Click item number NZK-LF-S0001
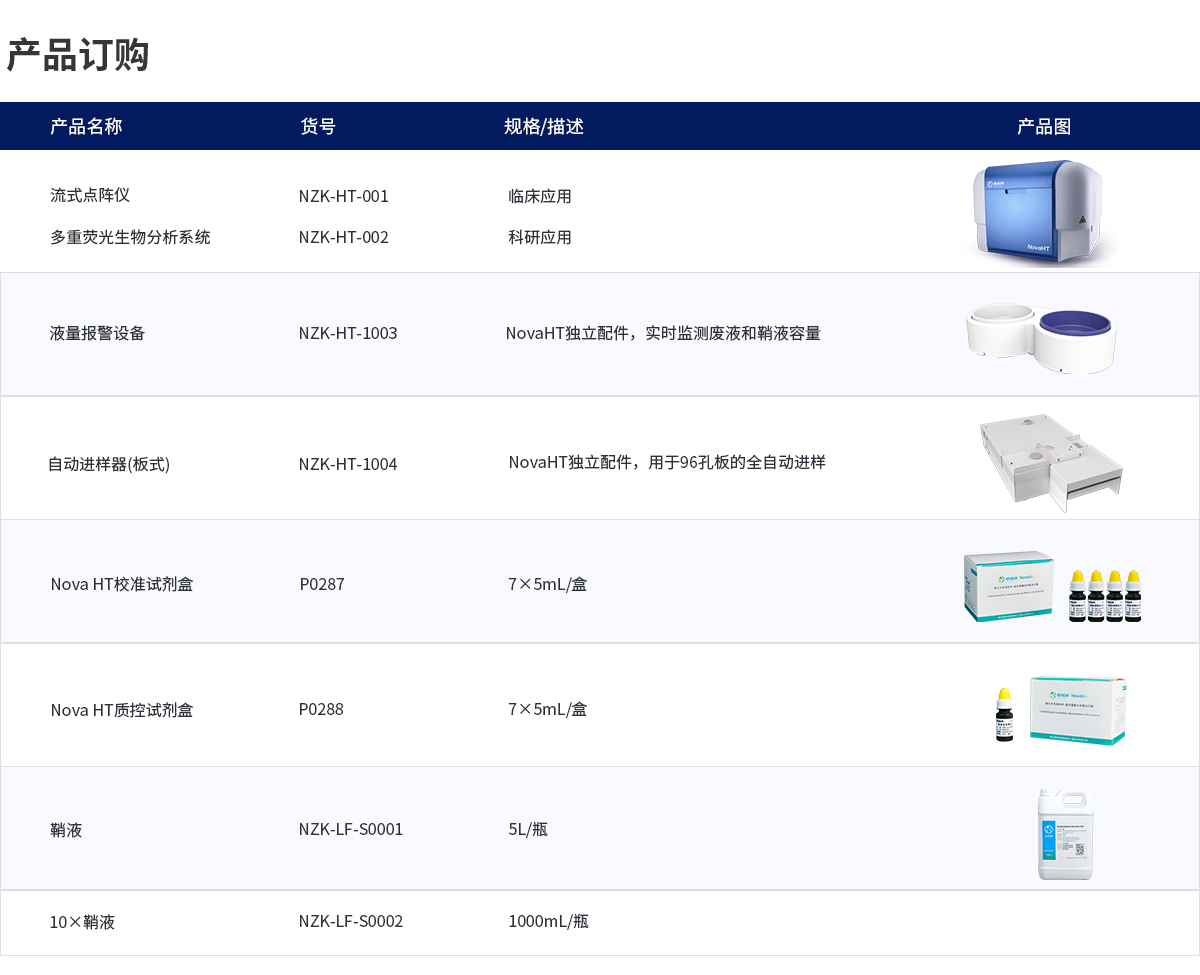This screenshot has height=975, width=1200. coord(351,829)
